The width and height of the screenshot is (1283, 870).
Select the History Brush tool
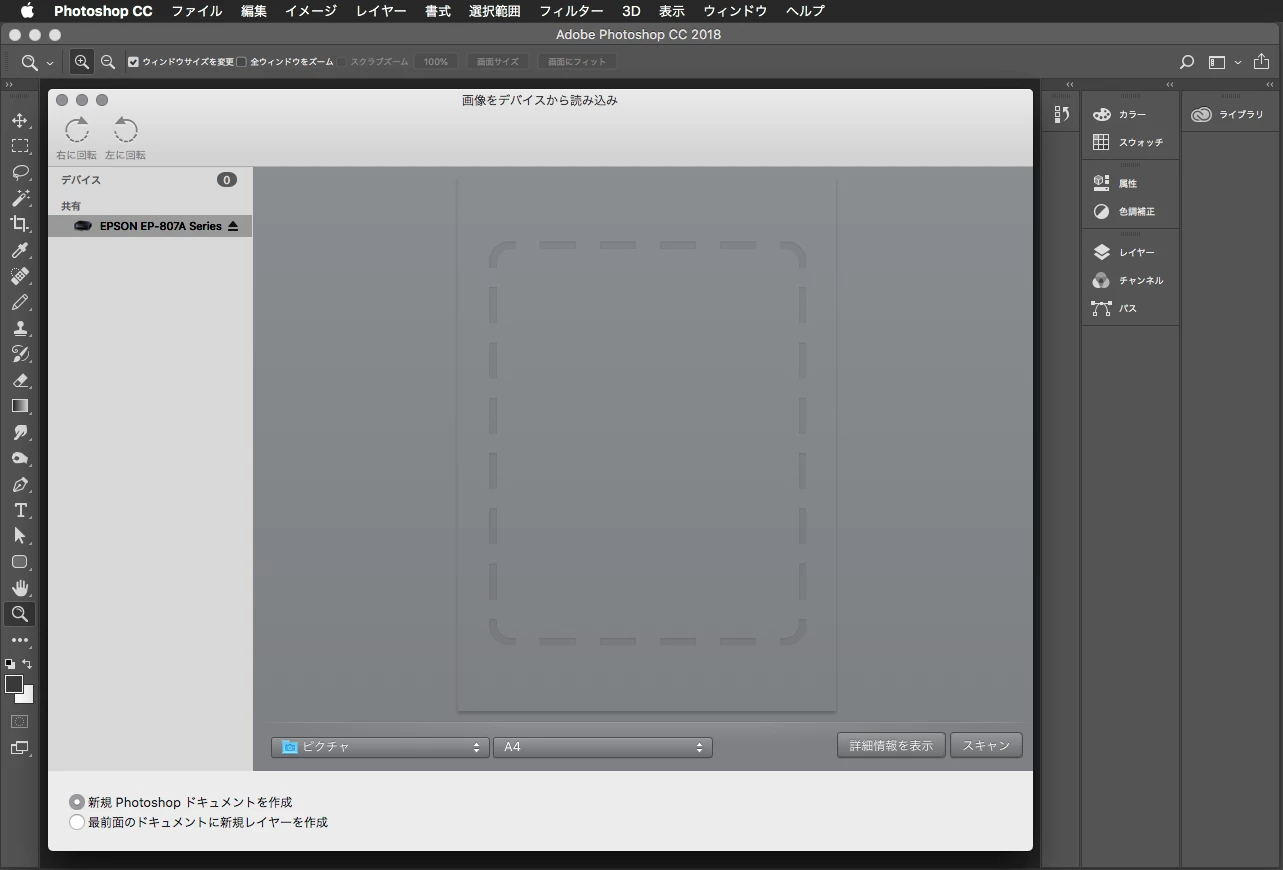20,354
